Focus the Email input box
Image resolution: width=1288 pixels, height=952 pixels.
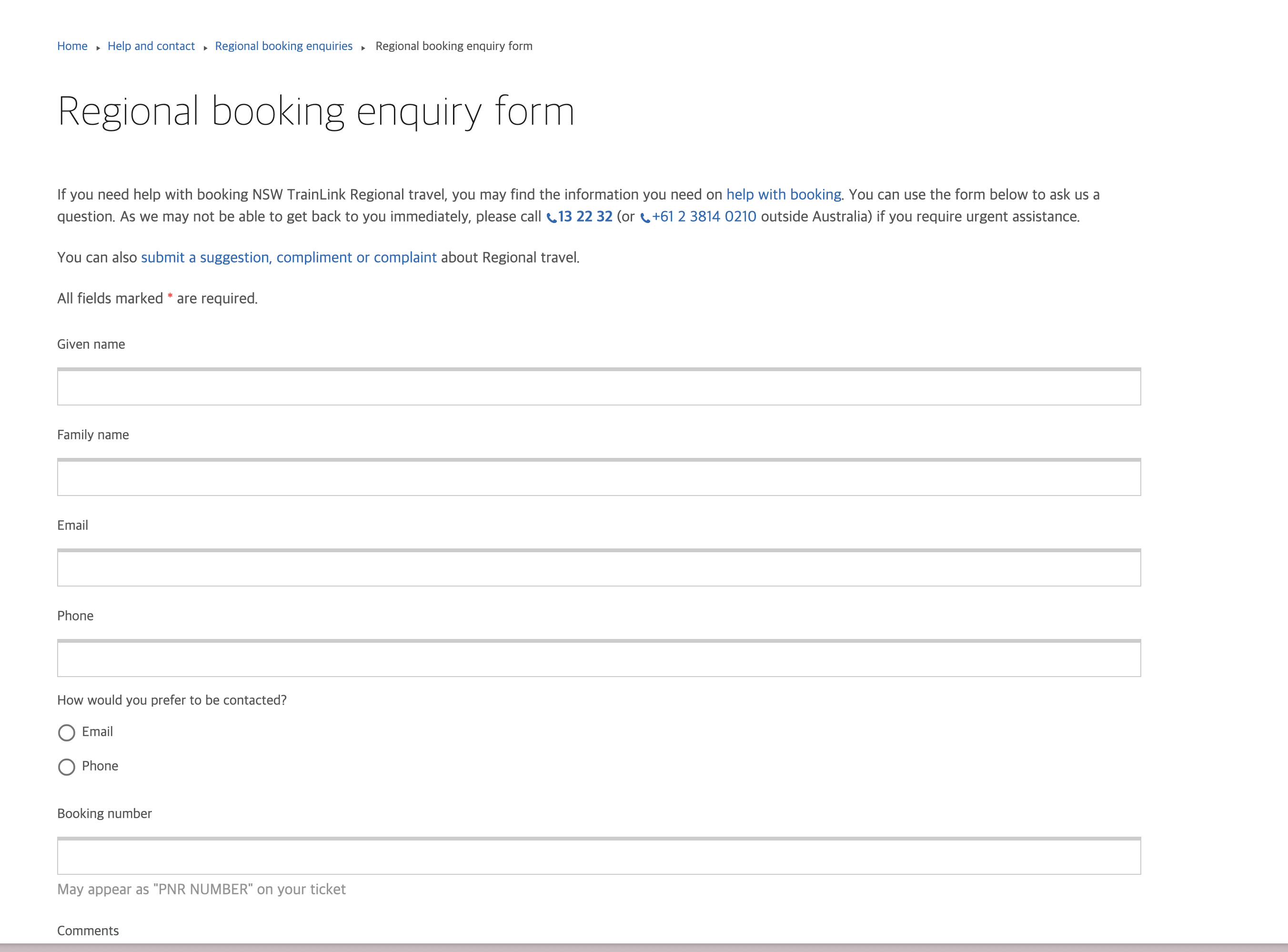pyautogui.click(x=598, y=568)
